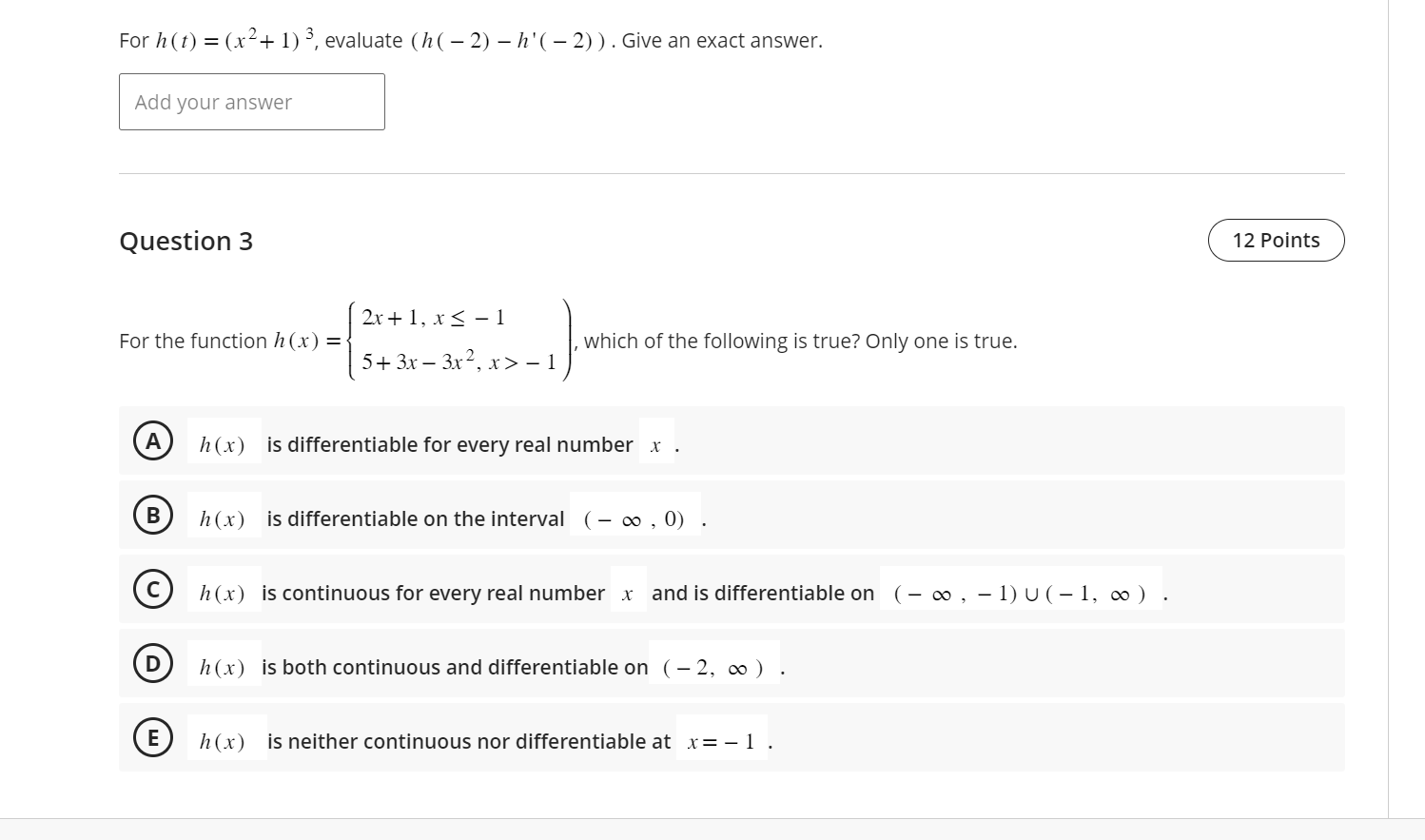Viewport: 1425px width, 840px height.
Task: Click the piecewise function definition of h(x)
Action: [459, 340]
